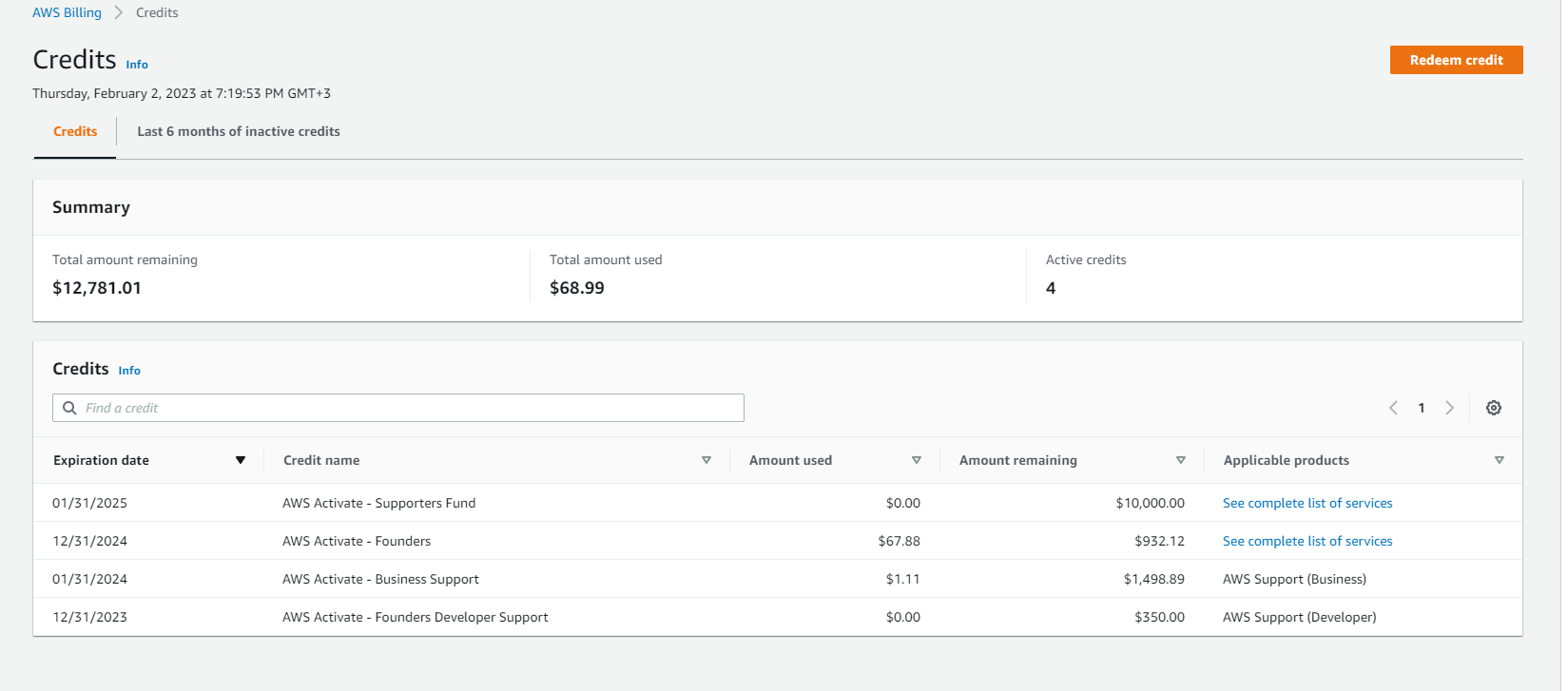Click the Credits breadcrumb text
Image resolution: width=1568 pixels, height=691 pixels.
157,12
